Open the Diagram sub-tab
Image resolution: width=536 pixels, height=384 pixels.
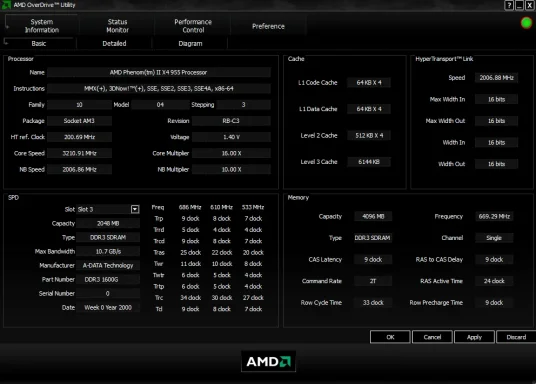pos(190,43)
